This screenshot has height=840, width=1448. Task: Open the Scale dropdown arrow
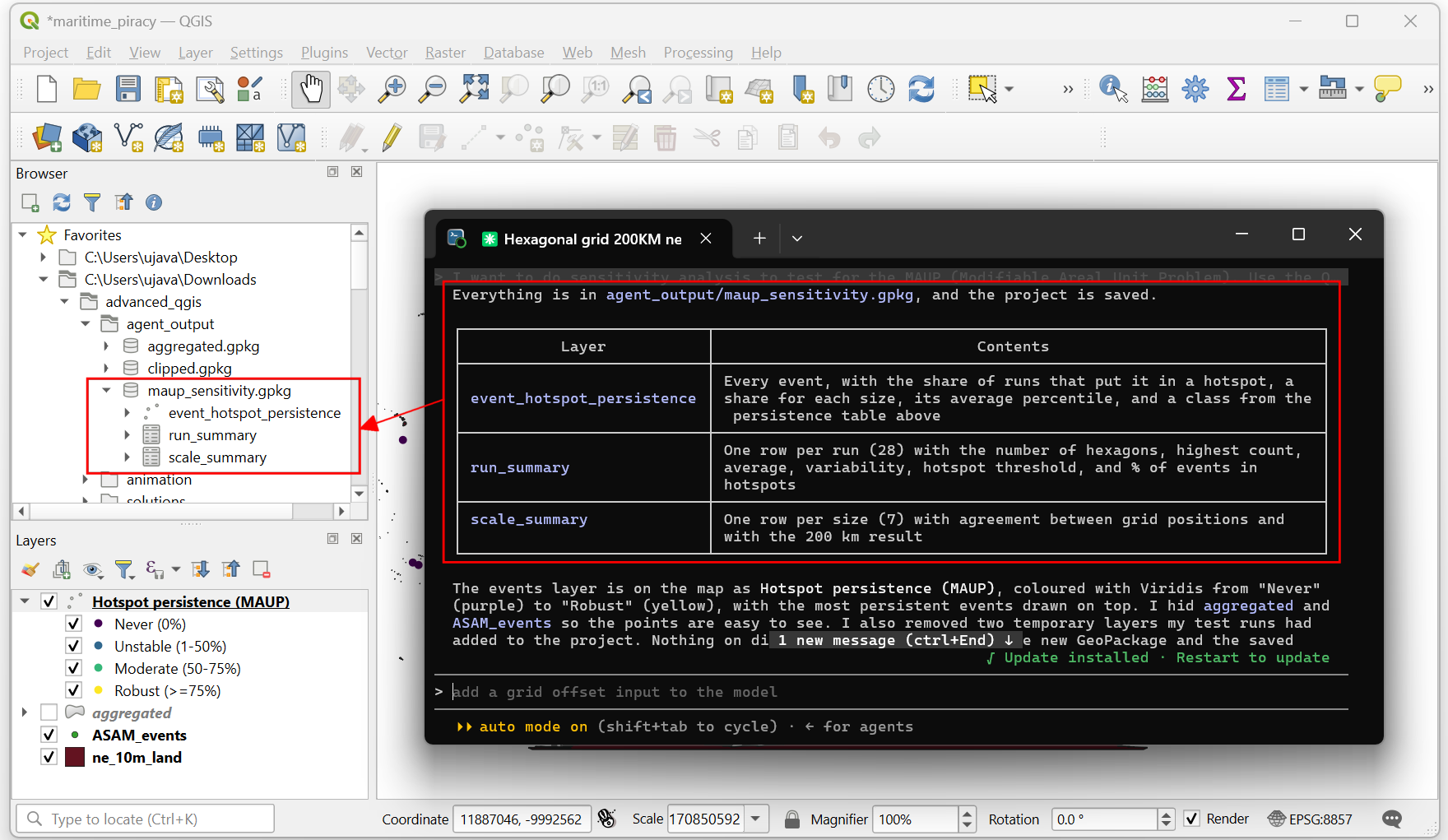pyautogui.click(x=756, y=819)
